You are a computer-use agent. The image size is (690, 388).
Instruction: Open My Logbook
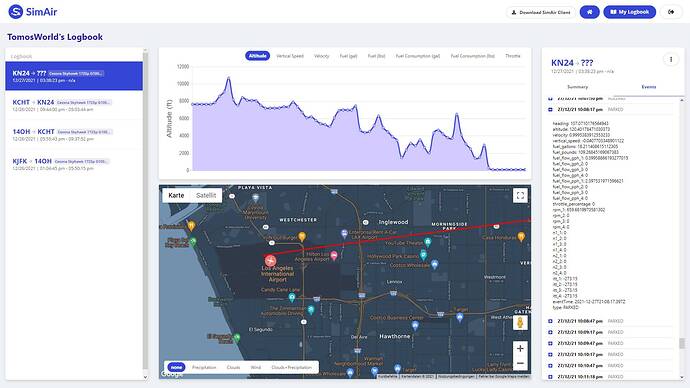click(x=629, y=12)
